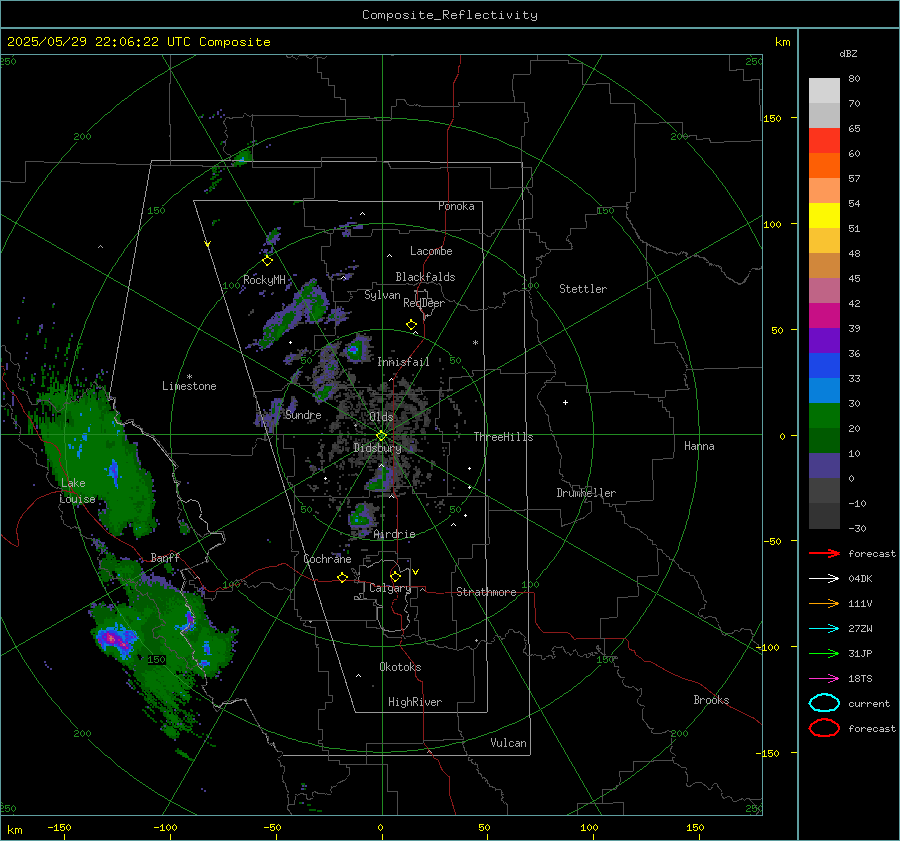900x841 pixels.
Task: Select the yellow diamond marker near RockyMH
Action: pos(267,261)
